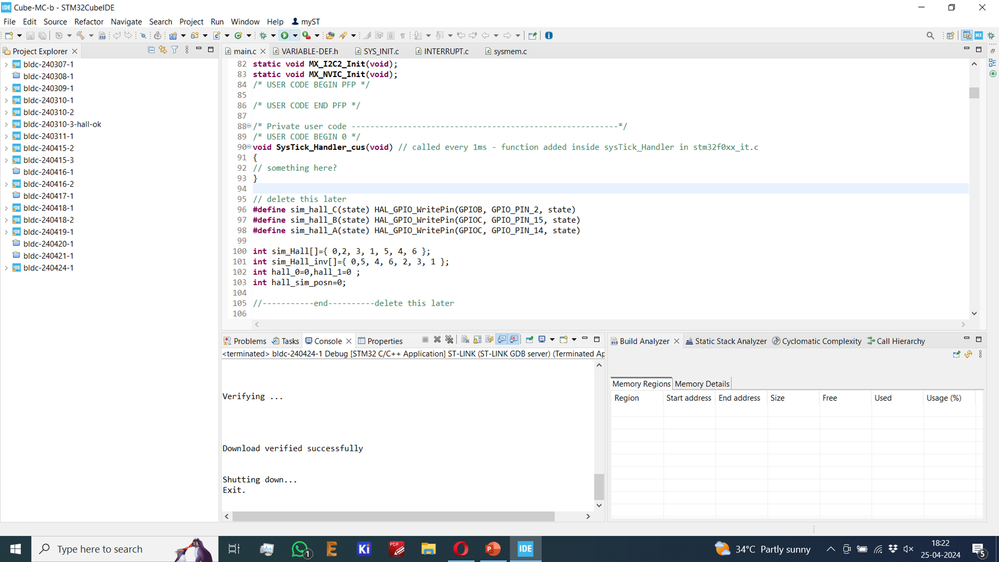
Task: Click the Search magnifier in the top-right toolbar
Action: click(930, 36)
